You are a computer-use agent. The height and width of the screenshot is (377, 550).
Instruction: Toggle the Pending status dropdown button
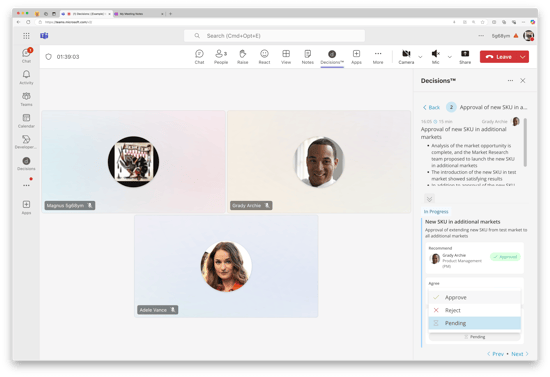(475, 337)
